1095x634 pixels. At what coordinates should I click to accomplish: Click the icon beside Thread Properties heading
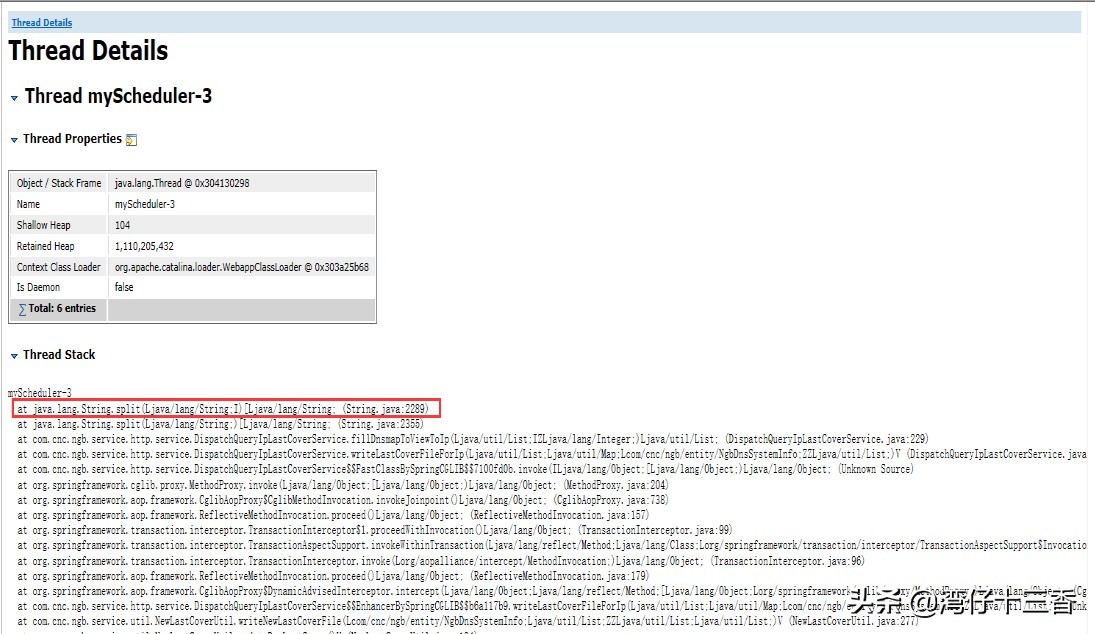click(131, 140)
